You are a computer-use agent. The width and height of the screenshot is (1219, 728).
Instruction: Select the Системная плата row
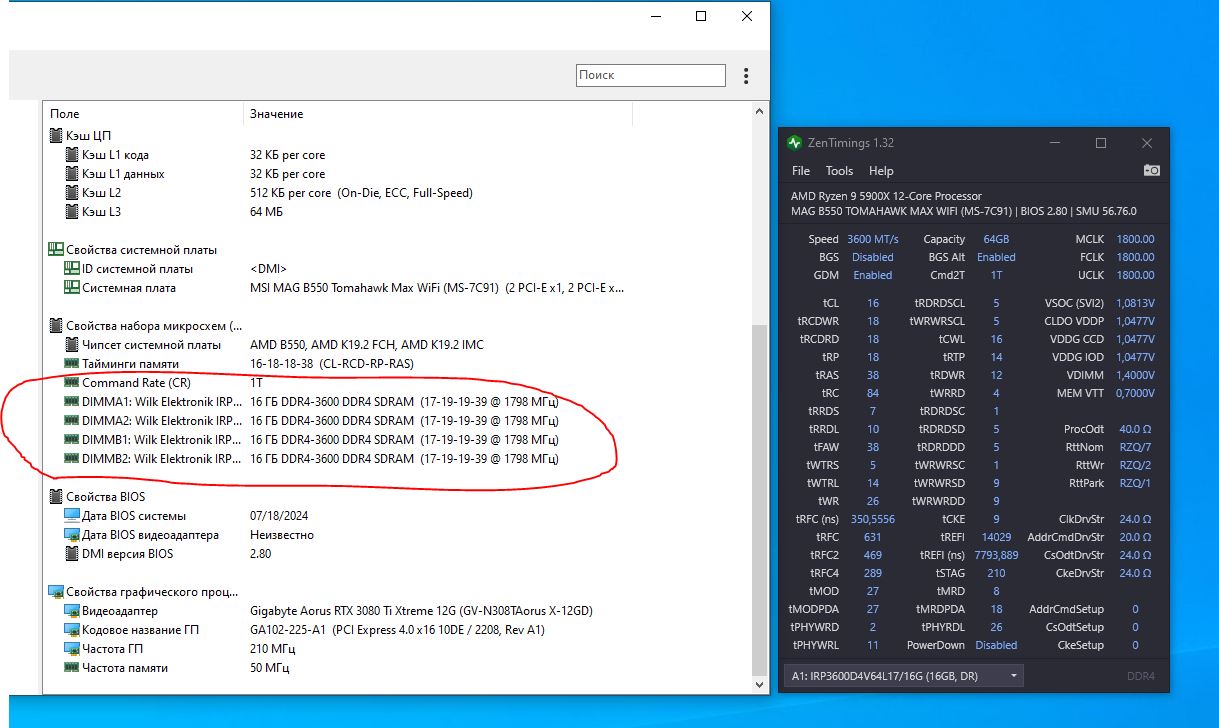pos(396,288)
